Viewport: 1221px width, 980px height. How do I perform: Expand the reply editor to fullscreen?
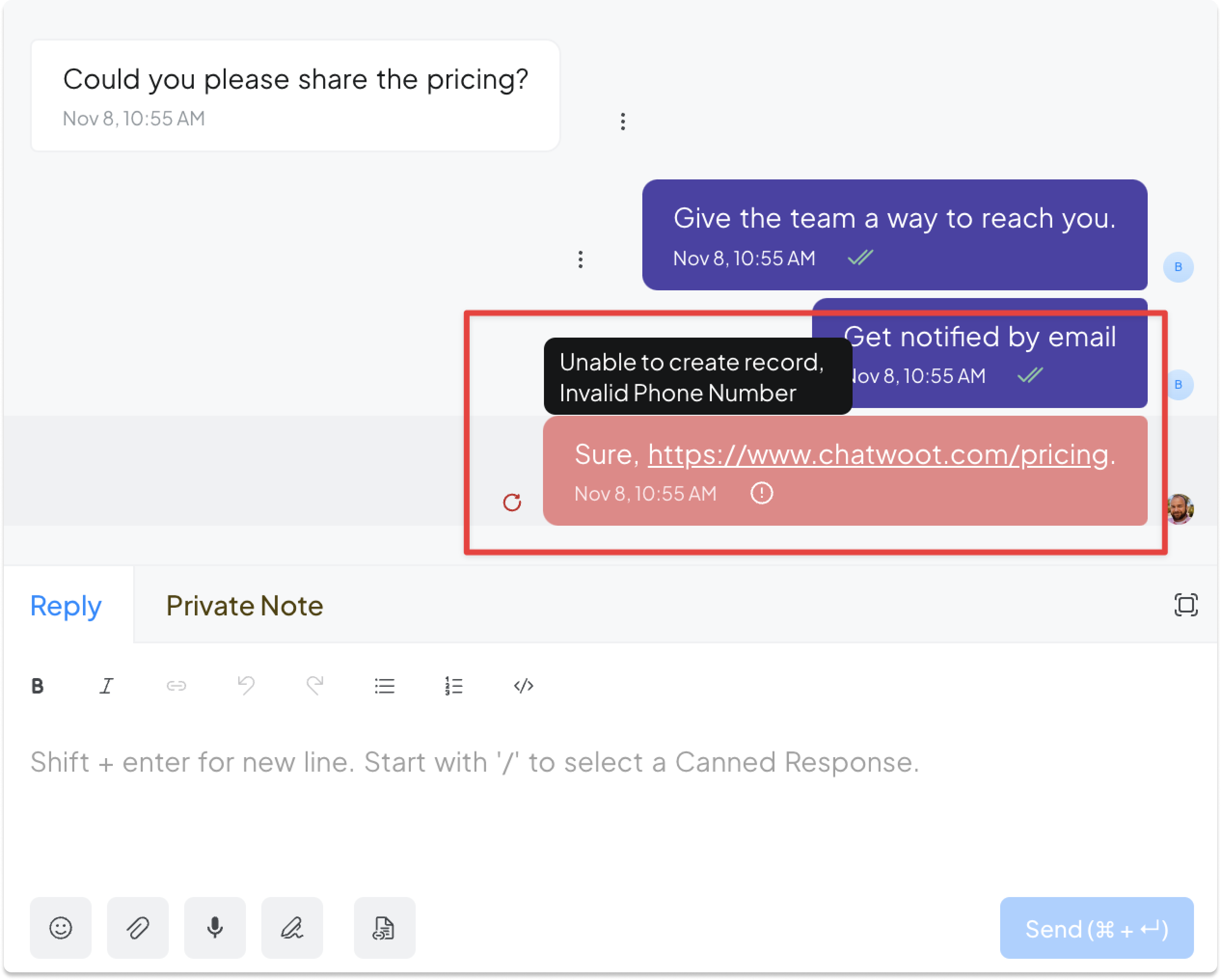click(x=1186, y=604)
